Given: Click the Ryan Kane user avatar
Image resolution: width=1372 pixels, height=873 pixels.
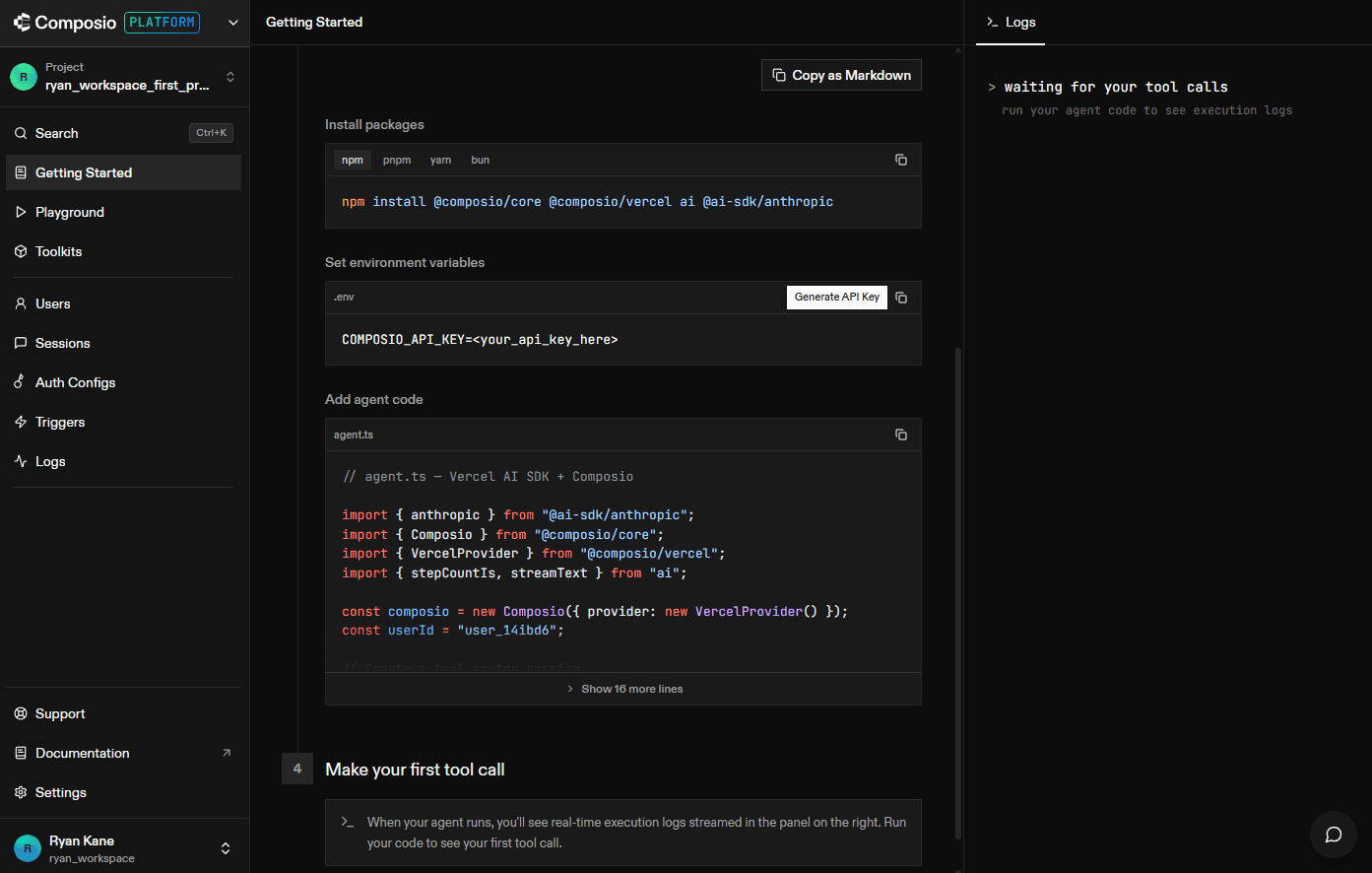Looking at the screenshot, I should coord(27,848).
